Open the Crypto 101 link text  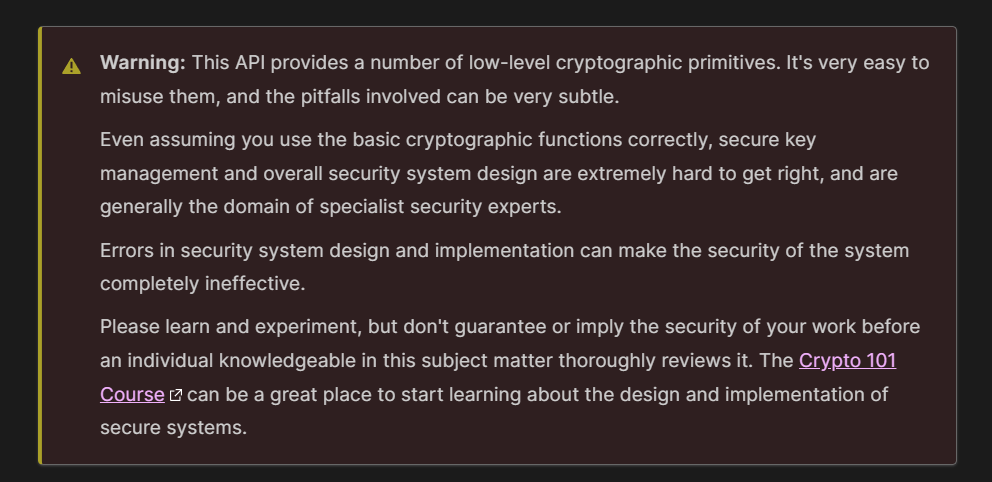pos(848,361)
